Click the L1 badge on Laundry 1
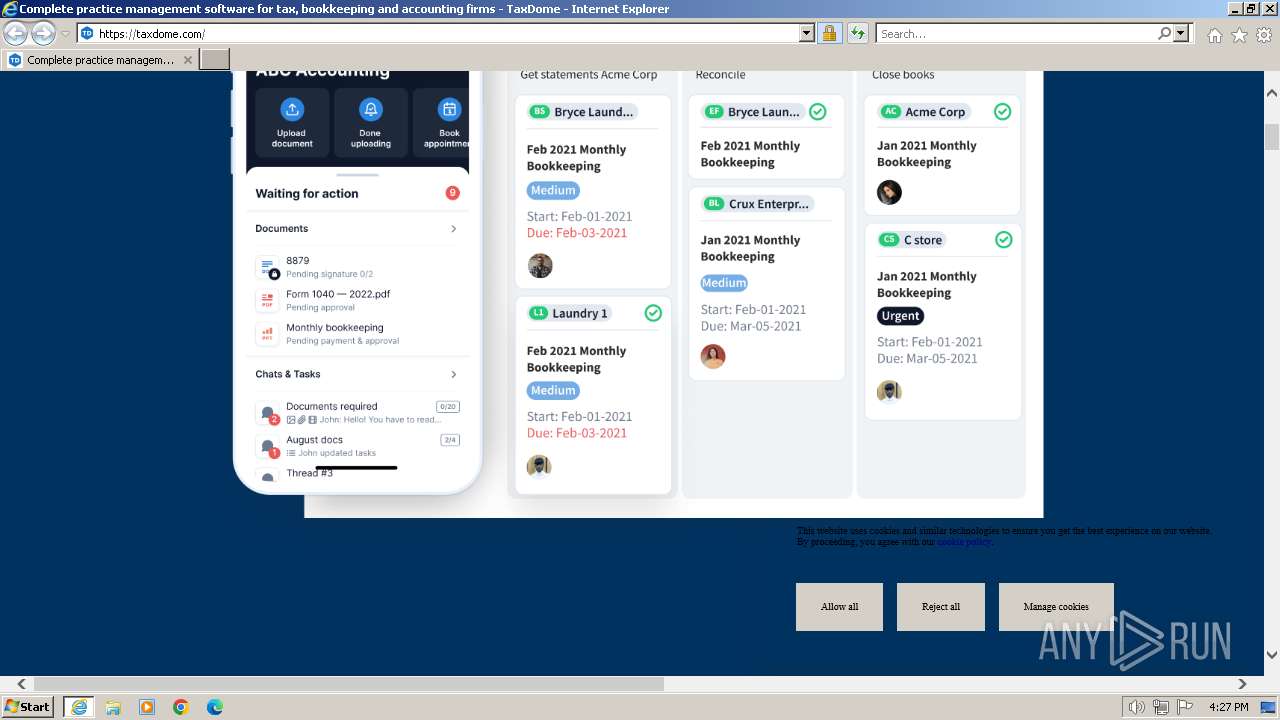The height and width of the screenshot is (720, 1280). 538,313
